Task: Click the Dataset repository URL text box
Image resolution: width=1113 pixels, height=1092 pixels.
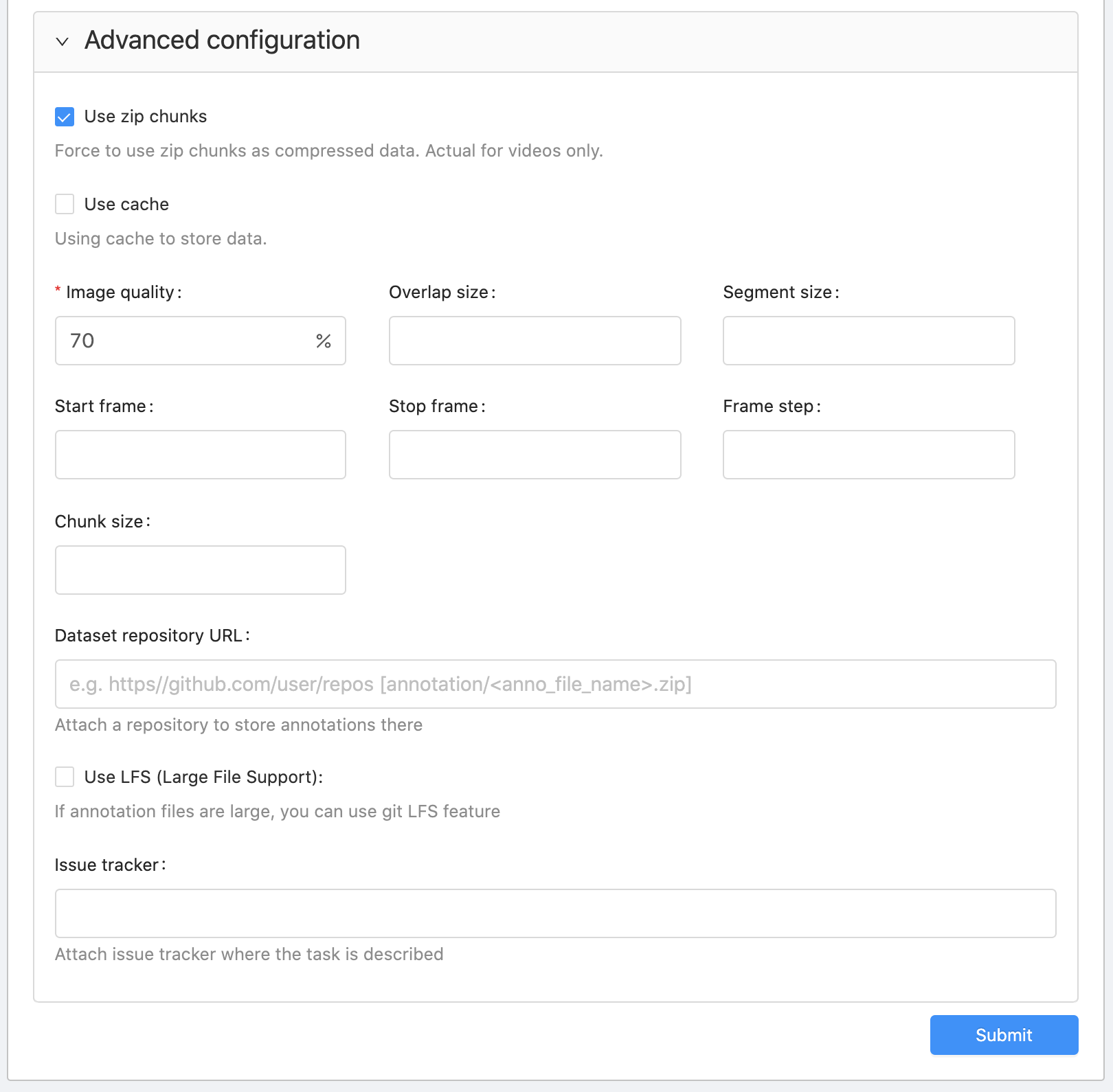Action: click(555, 684)
